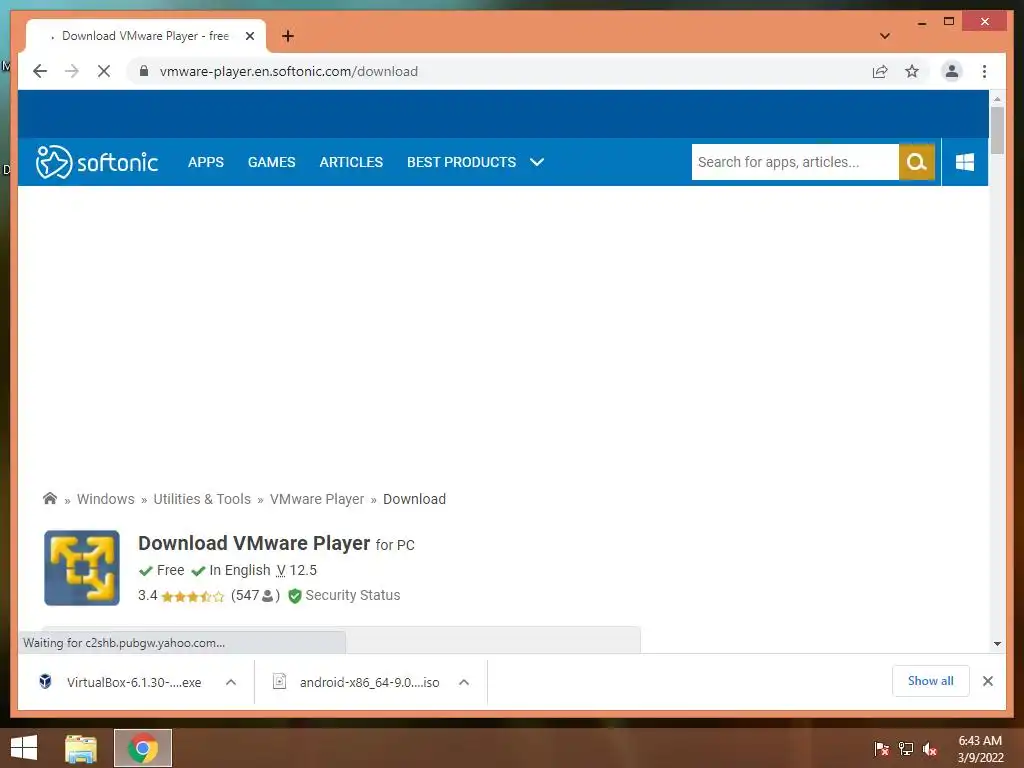Expand VirtualBox download options chevron
The image size is (1024, 768).
[x=231, y=682]
